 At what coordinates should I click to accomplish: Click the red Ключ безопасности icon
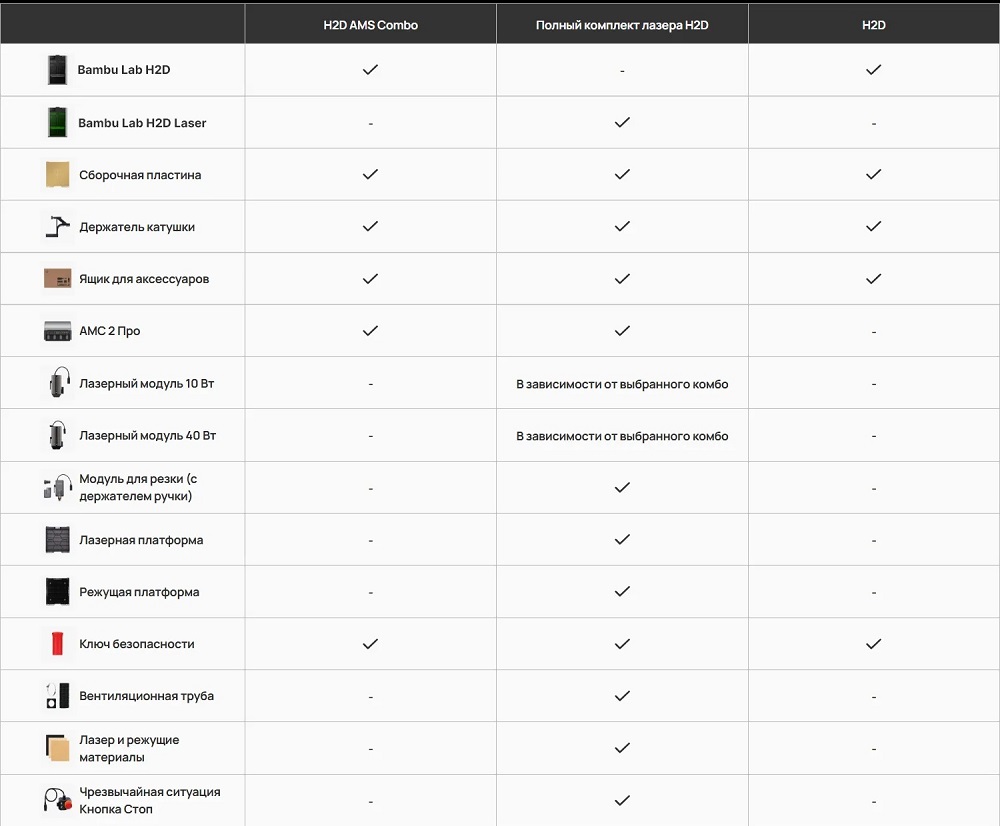pos(57,644)
